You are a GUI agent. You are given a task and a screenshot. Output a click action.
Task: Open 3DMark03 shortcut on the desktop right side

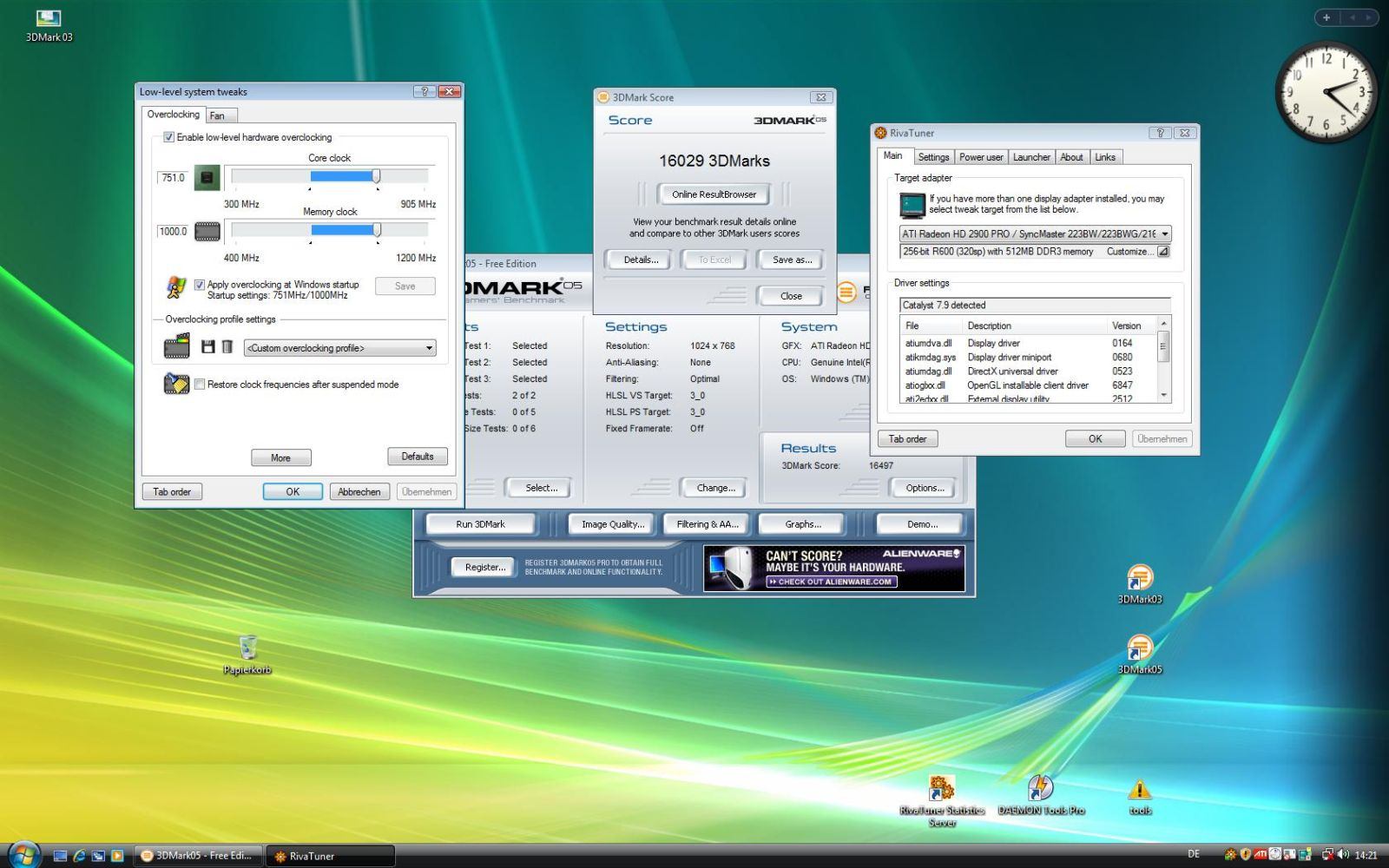[1140, 584]
